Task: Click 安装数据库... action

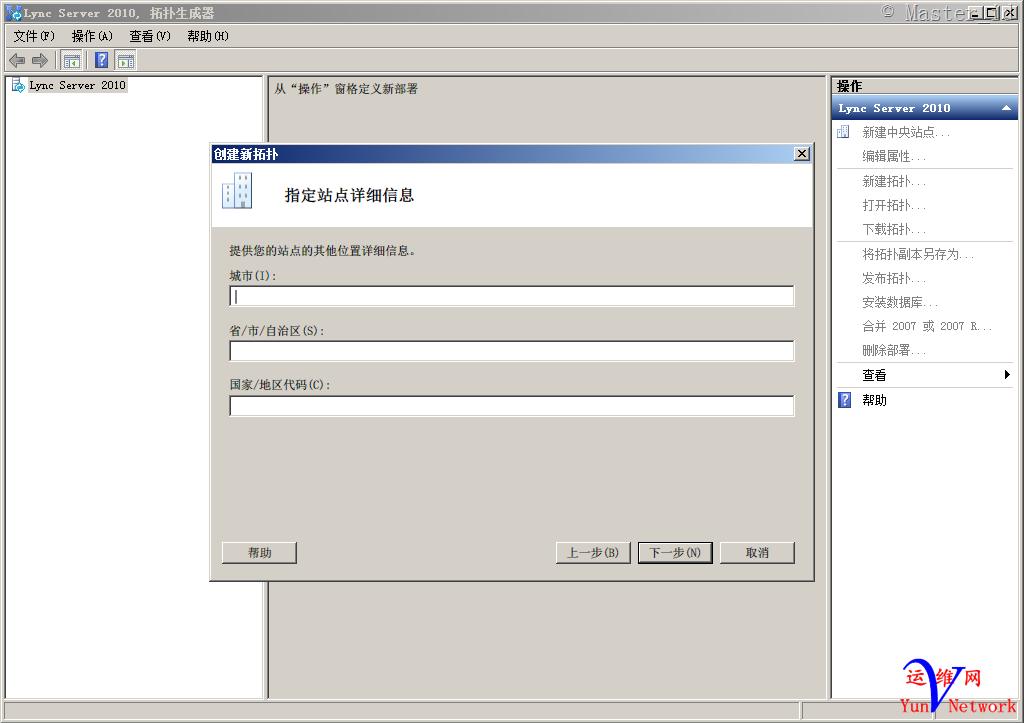Action: pos(900,302)
